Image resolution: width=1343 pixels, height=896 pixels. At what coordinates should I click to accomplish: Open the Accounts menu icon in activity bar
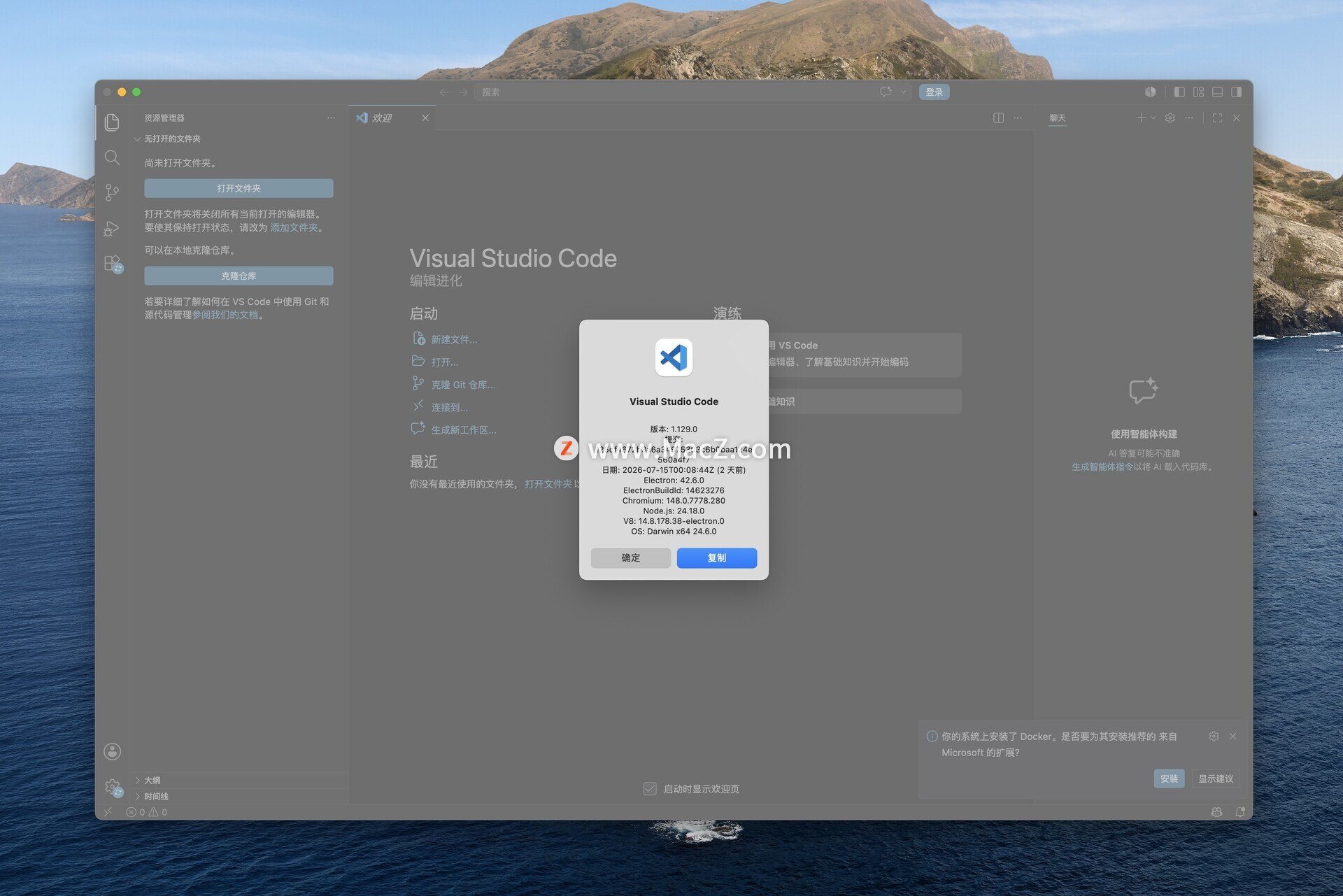click(112, 751)
